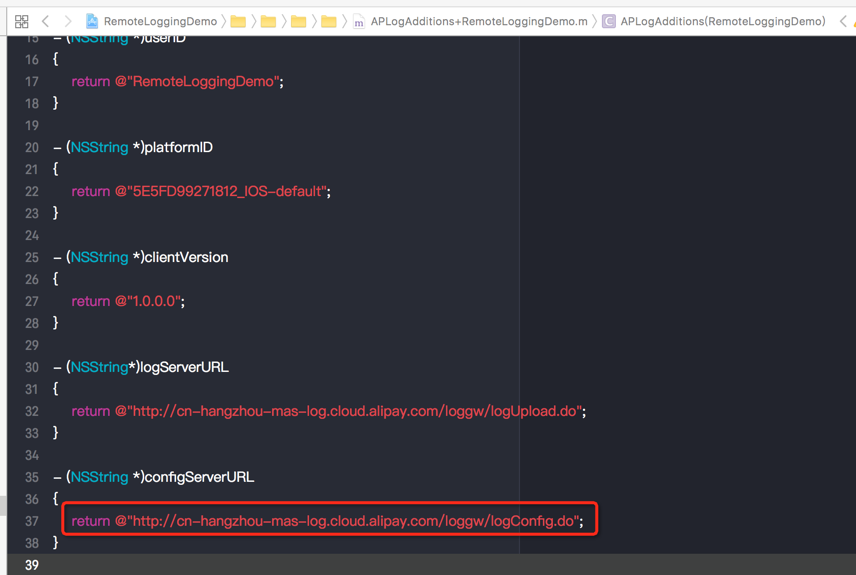Click line number 39 in the gutter
856x575 pixels.
click(32, 565)
